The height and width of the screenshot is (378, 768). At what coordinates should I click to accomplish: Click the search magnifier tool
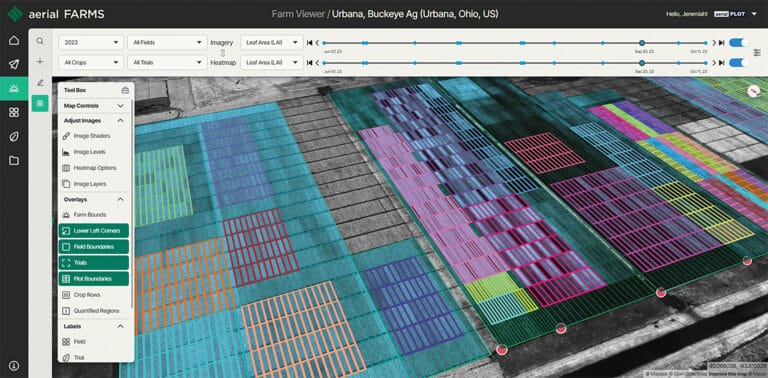40,41
